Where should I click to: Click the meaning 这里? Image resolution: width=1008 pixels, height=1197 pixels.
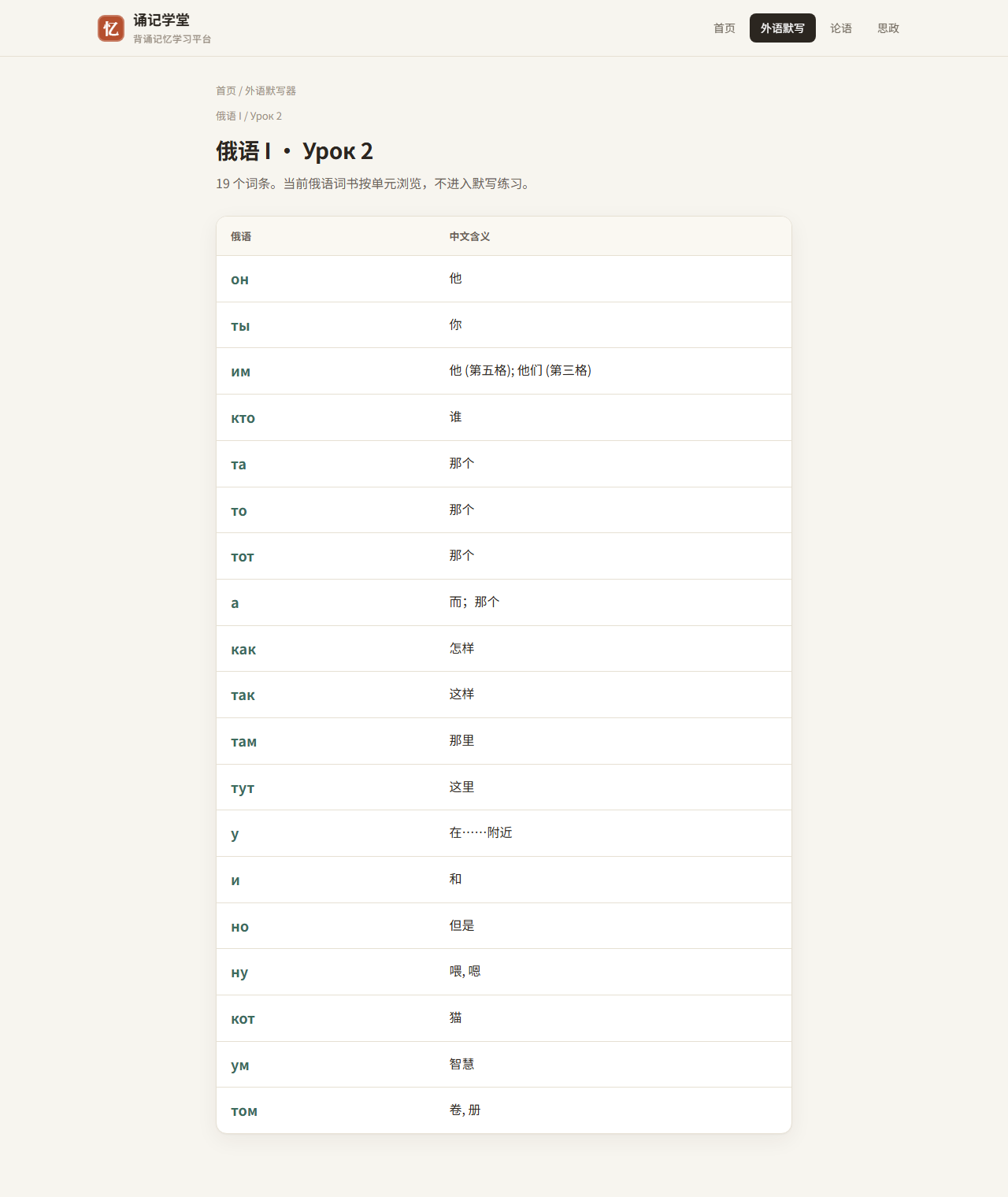461,787
